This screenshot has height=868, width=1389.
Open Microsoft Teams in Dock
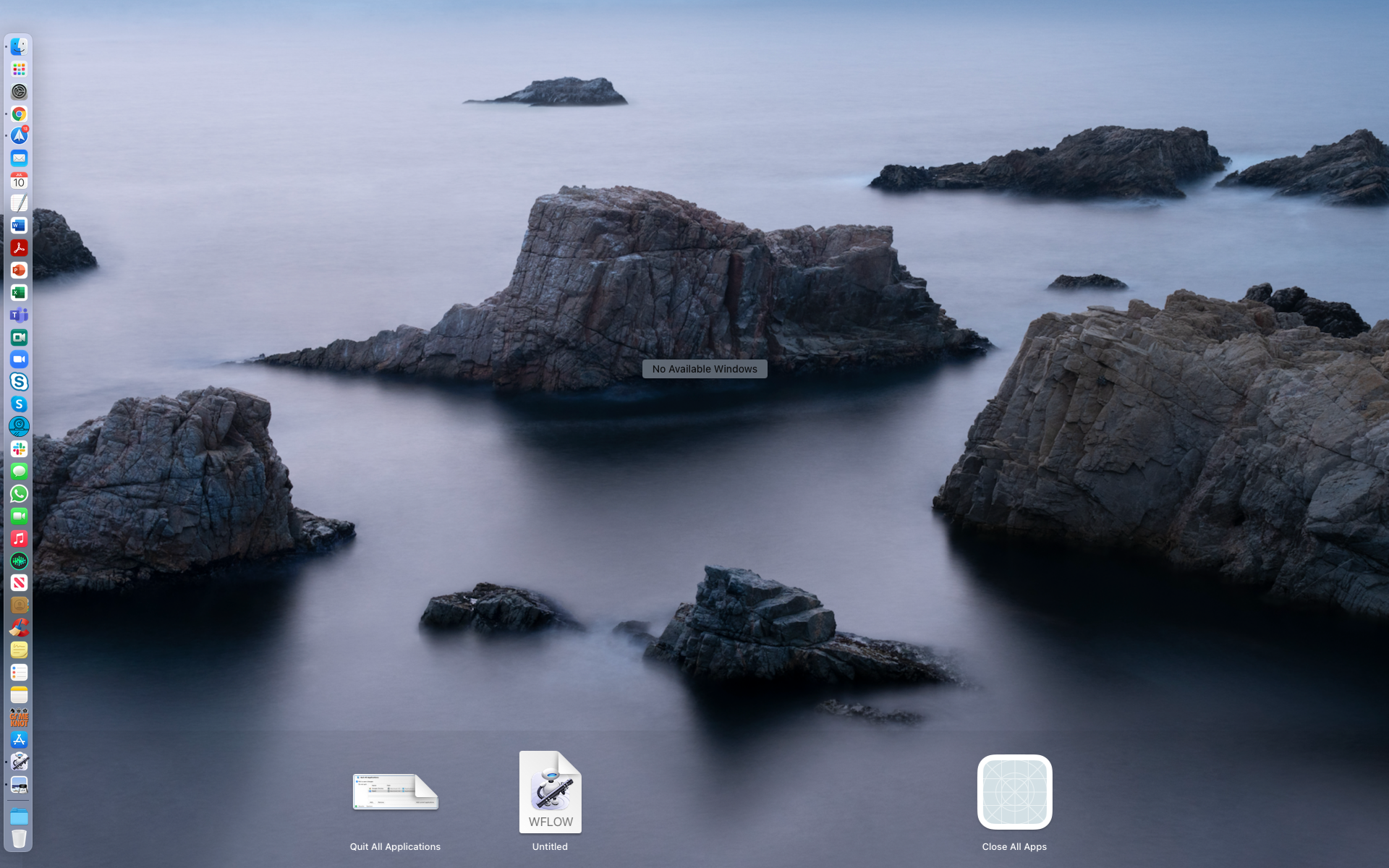19,315
